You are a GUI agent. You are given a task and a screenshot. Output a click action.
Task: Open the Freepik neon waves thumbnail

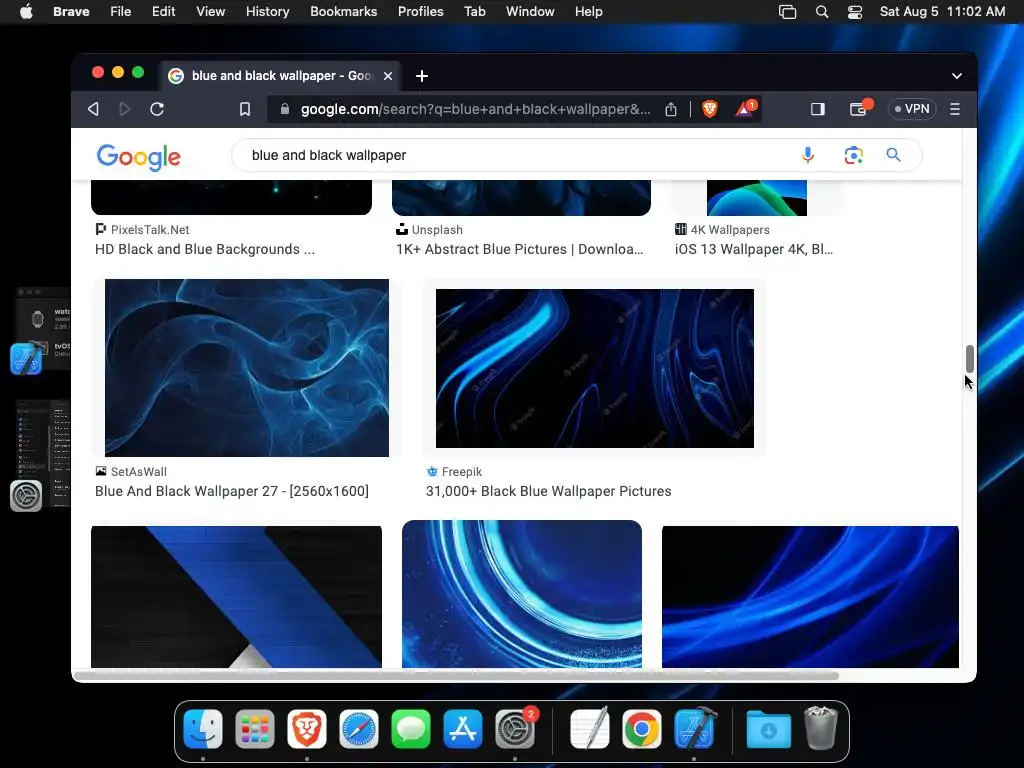(x=595, y=368)
